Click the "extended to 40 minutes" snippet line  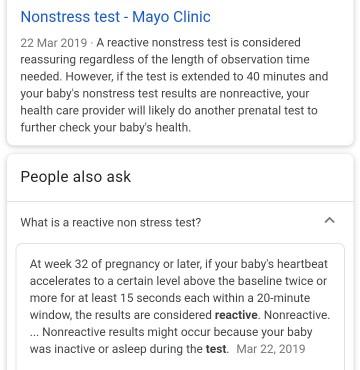click(174, 76)
